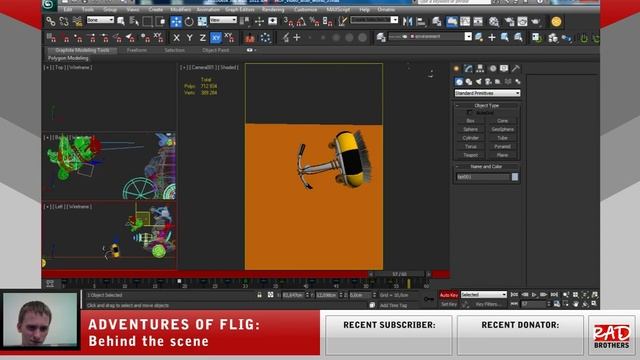Select the Bind to Space Warp tool
This screenshot has width=640, height=360.
pyautogui.click(x=78, y=21)
